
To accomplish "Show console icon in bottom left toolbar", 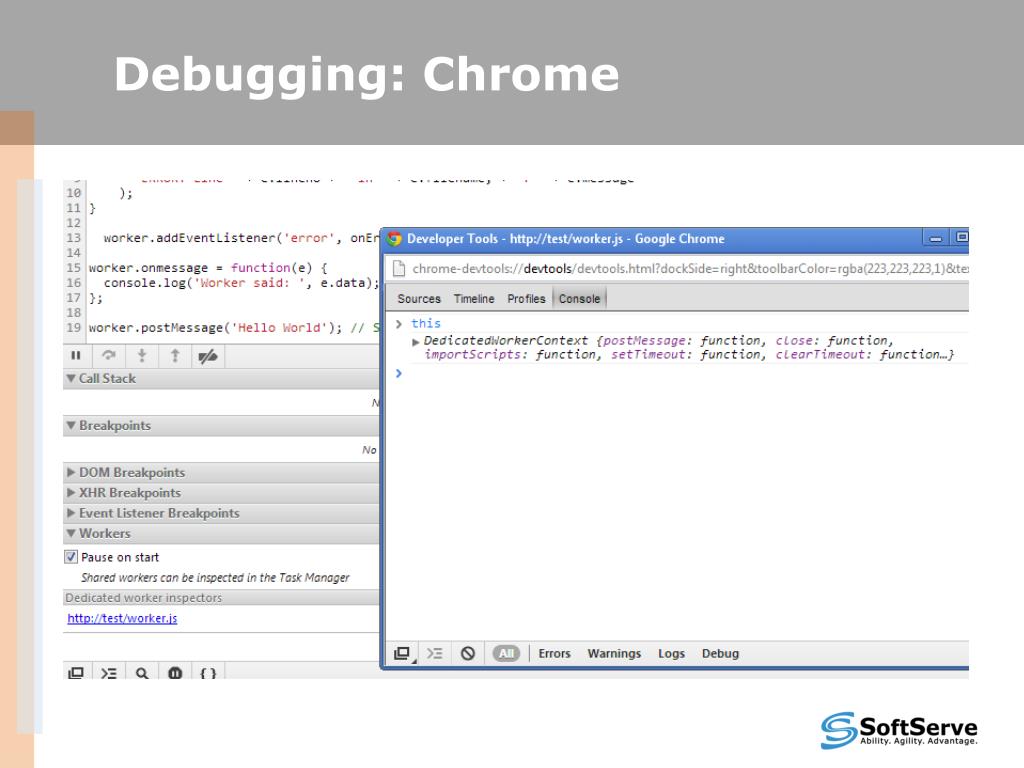I will (x=109, y=672).
